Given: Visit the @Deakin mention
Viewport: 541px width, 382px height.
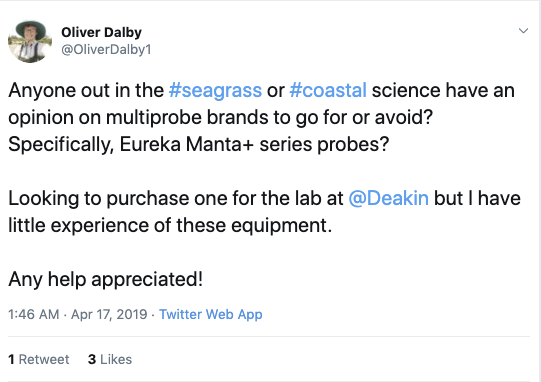Looking at the screenshot, I should coord(388,198).
